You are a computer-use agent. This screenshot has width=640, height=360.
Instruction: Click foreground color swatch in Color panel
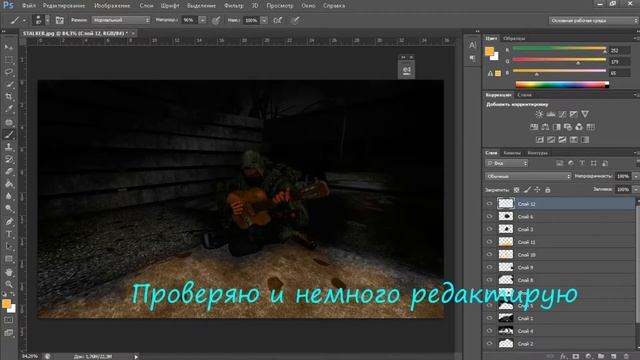489,51
